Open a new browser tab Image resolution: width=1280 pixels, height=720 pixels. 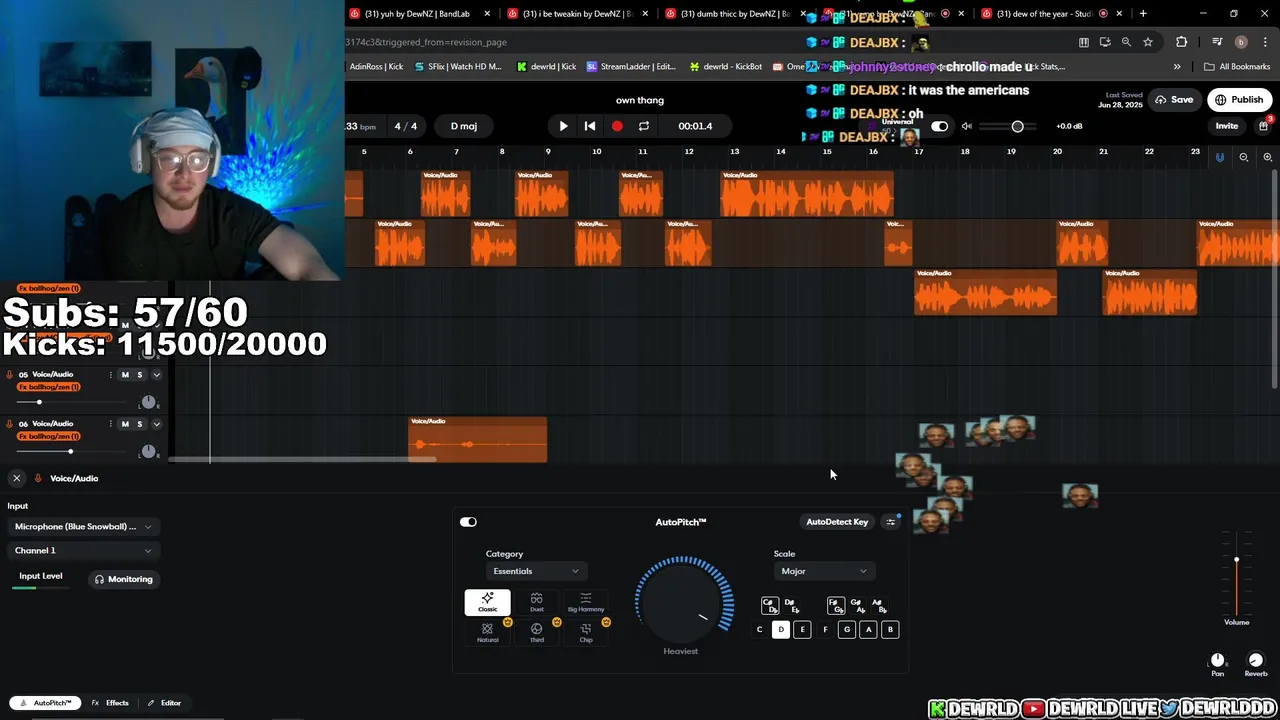point(1143,14)
